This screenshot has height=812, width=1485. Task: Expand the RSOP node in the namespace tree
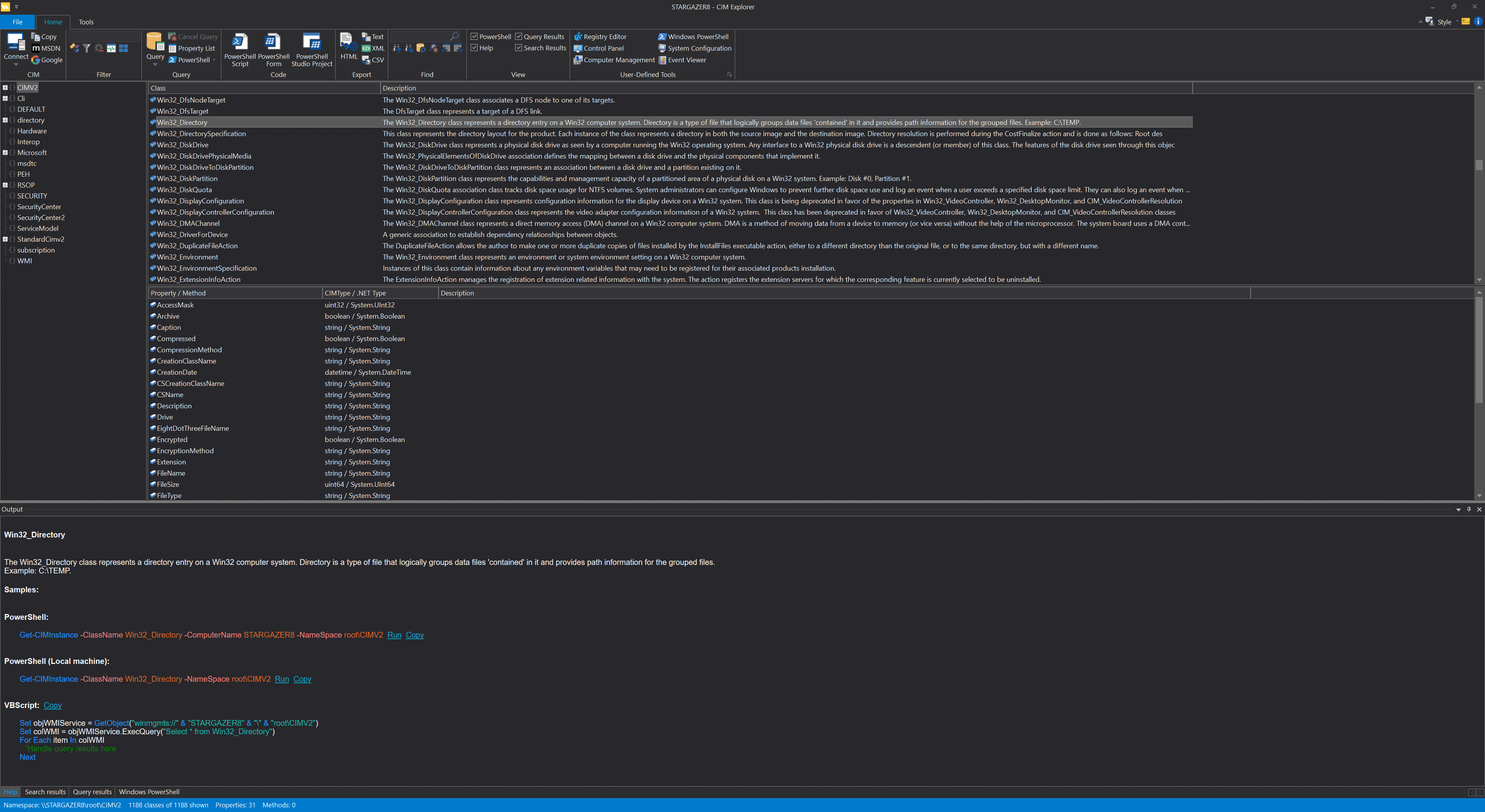point(5,184)
